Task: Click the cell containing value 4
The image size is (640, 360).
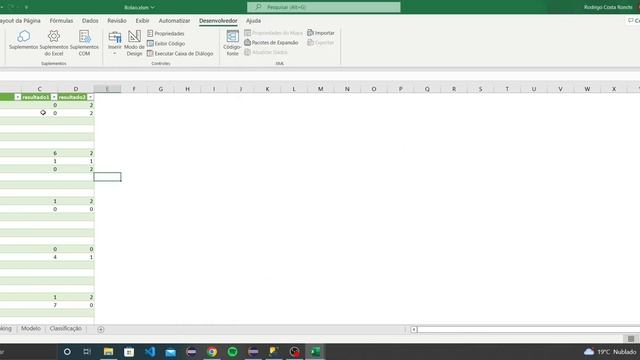Action: [40, 257]
